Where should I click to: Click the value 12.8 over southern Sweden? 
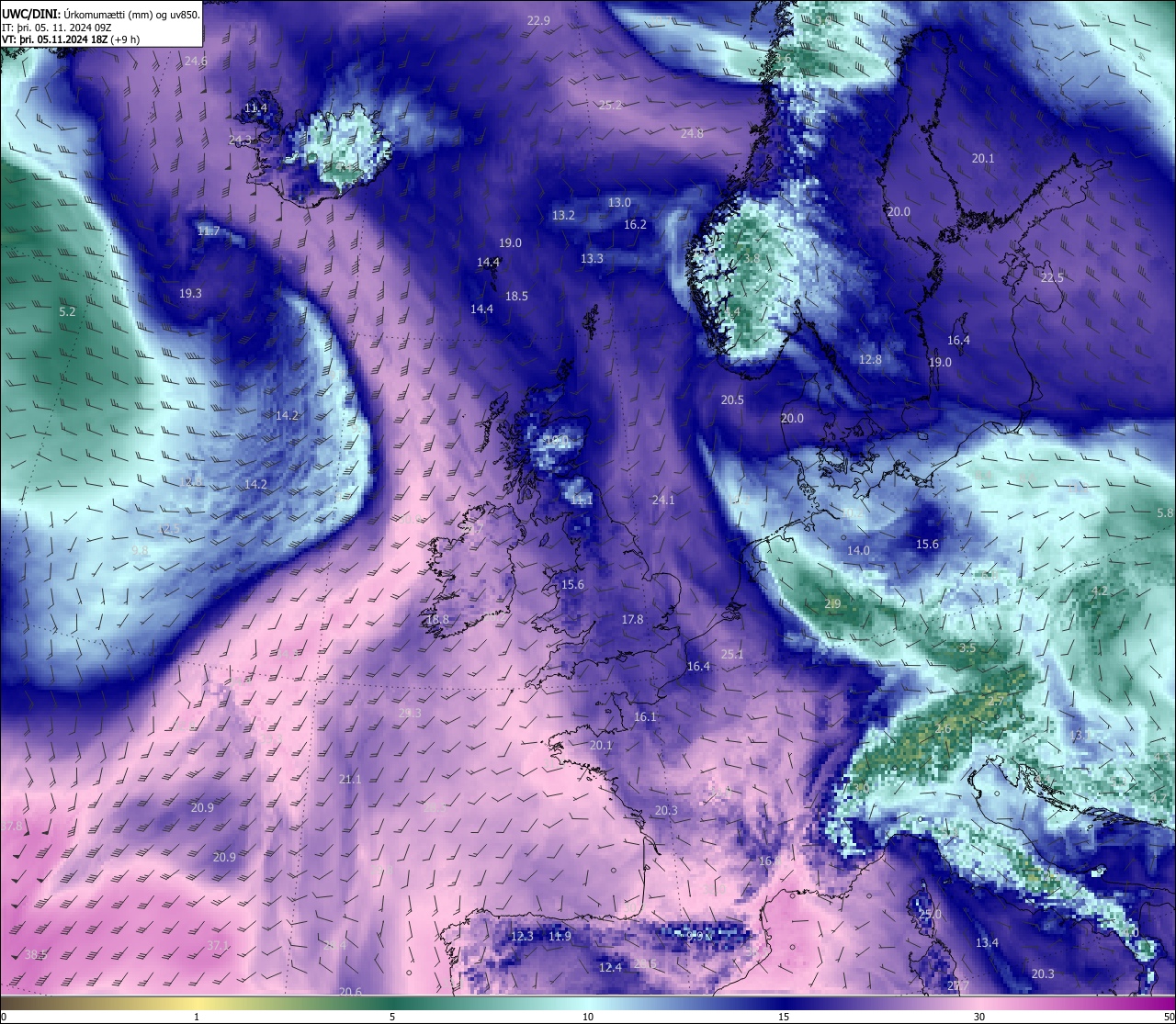pos(870,359)
